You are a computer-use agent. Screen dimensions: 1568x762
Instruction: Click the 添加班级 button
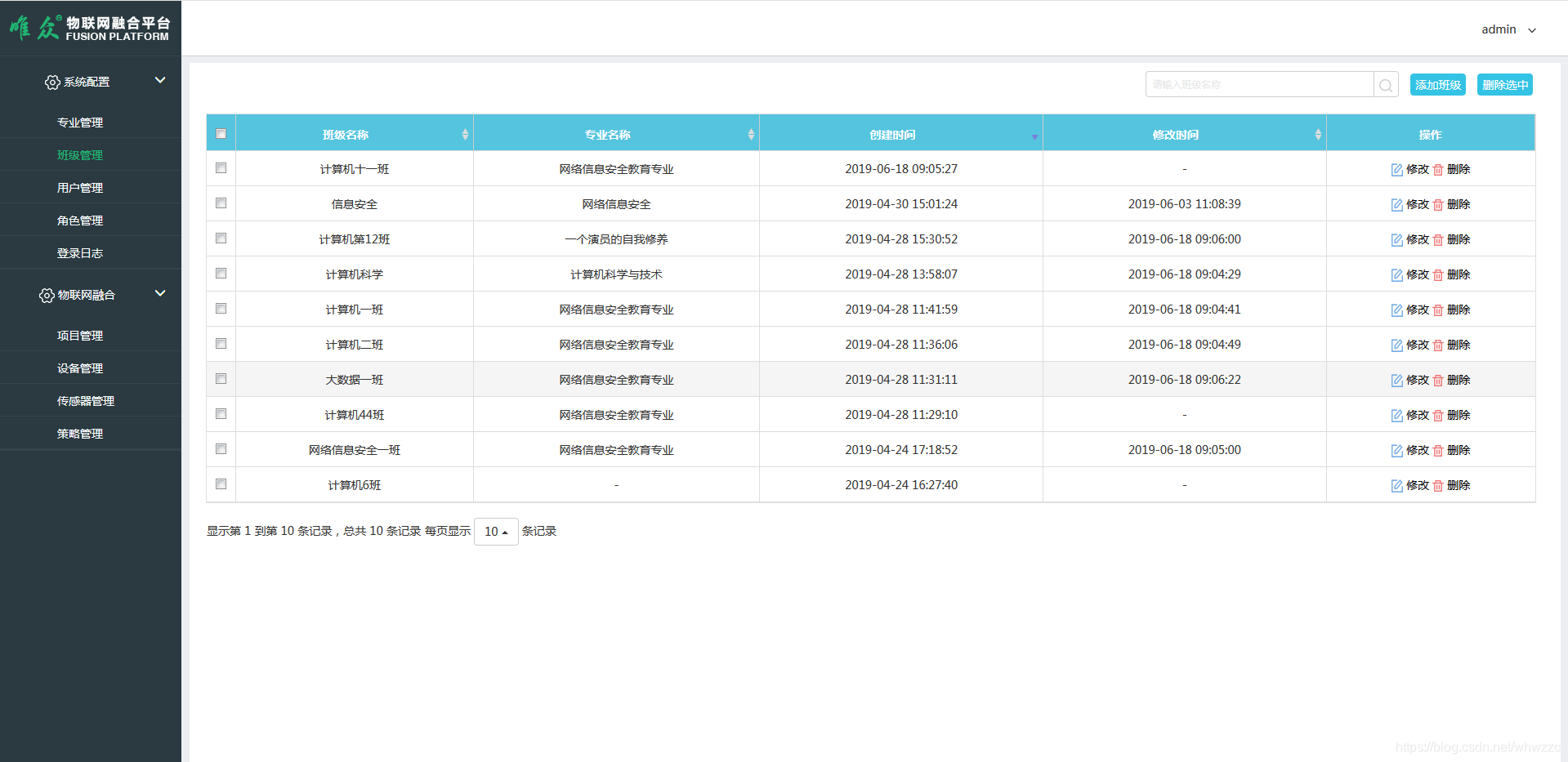tap(1438, 85)
